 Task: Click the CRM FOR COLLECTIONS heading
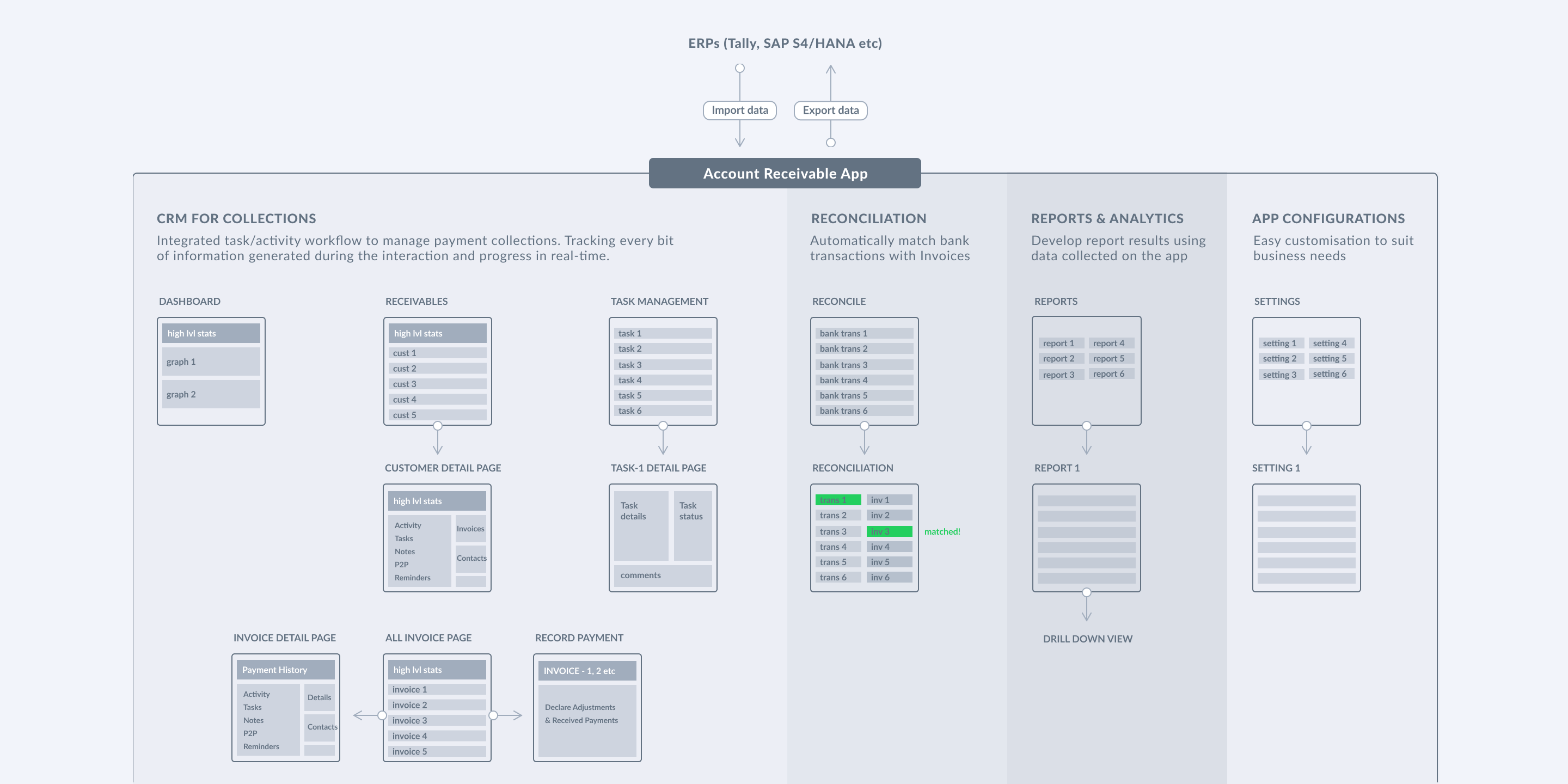click(236, 218)
